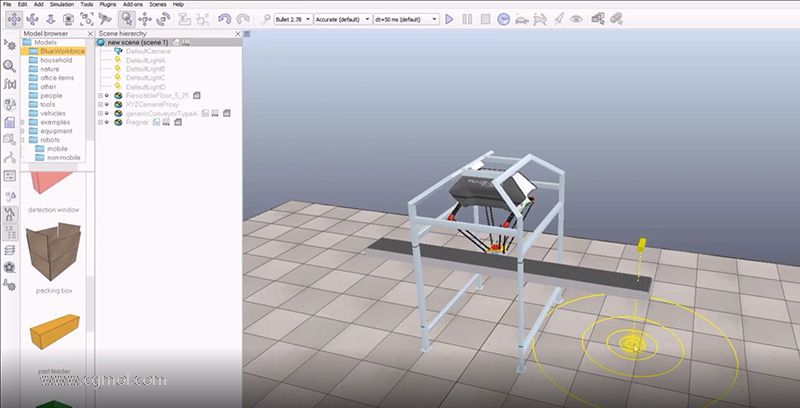The height and width of the screenshot is (408, 800).
Task: Open the File menu
Action: point(7,4)
